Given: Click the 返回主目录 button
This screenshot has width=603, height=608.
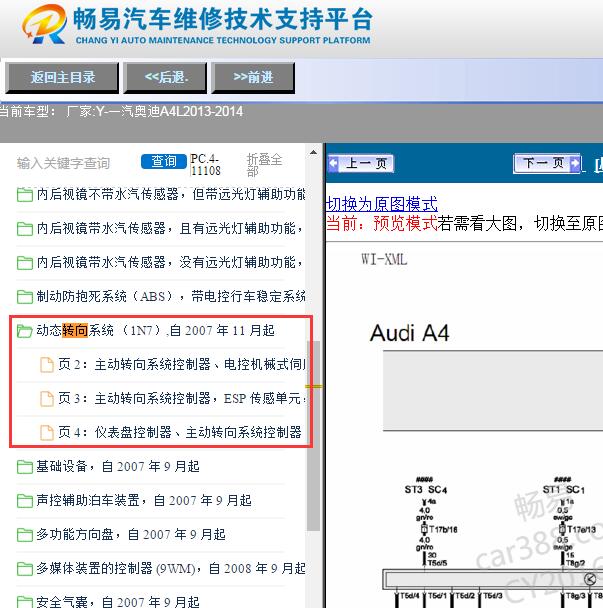Looking at the screenshot, I should tap(62, 78).
